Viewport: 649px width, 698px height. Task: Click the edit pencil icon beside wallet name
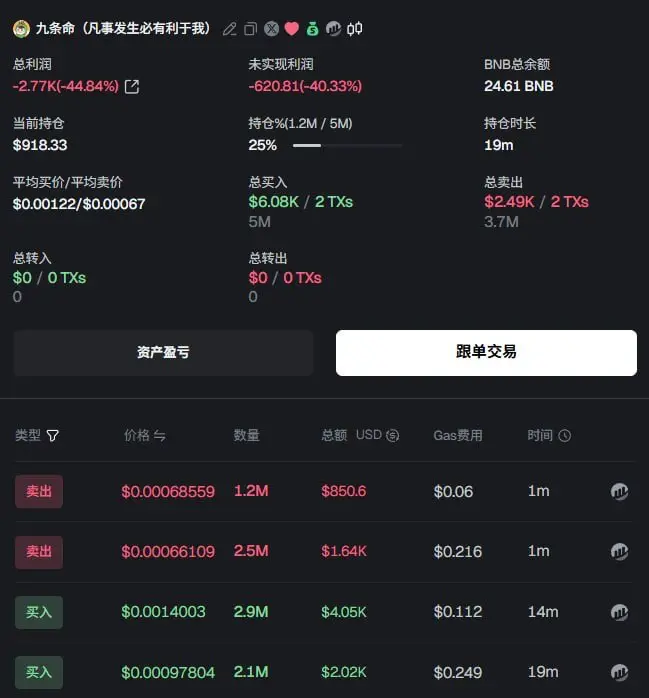click(230, 29)
